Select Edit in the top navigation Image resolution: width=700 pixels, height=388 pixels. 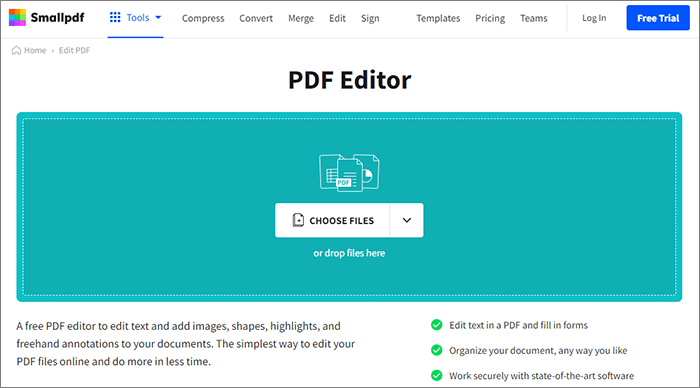pyautogui.click(x=338, y=18)
